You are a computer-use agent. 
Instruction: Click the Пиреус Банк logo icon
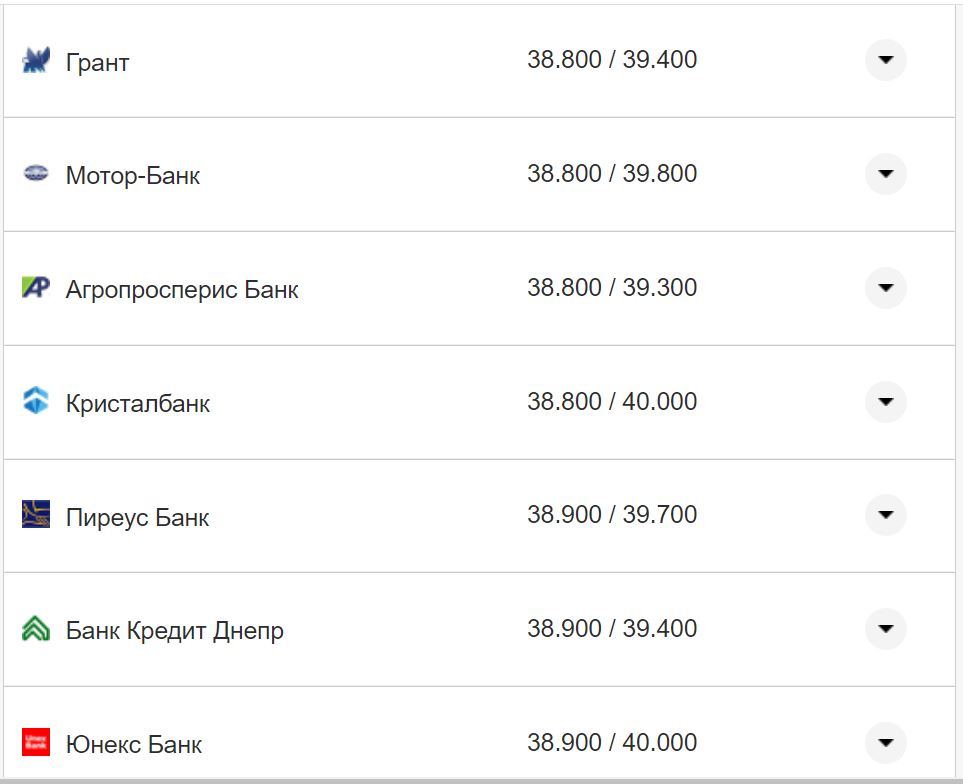(36, 515)
